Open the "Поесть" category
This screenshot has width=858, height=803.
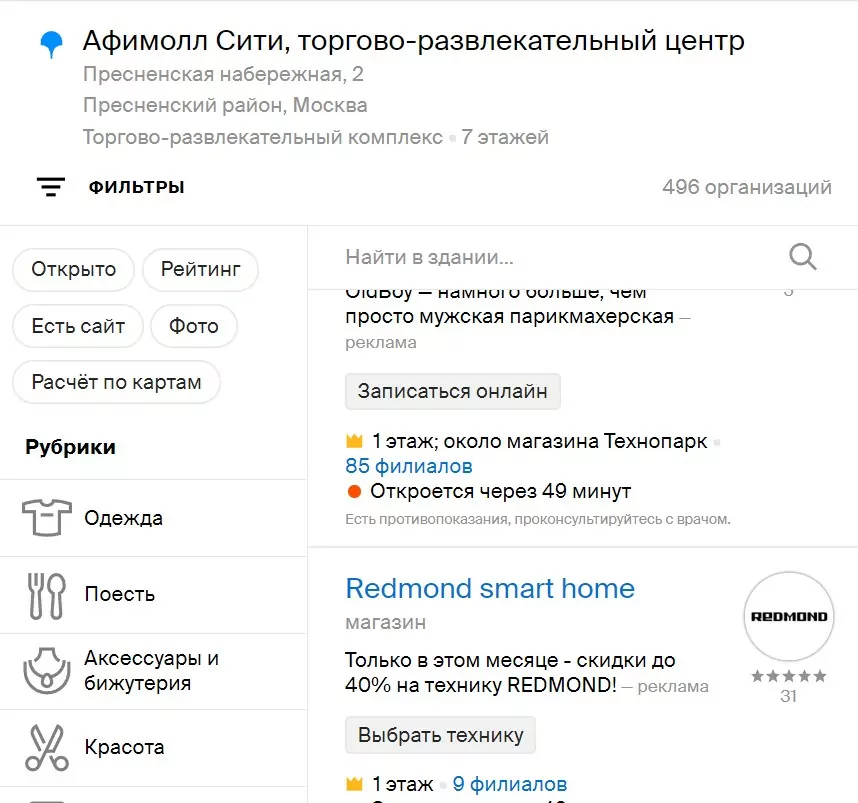(x=120, y=594)
